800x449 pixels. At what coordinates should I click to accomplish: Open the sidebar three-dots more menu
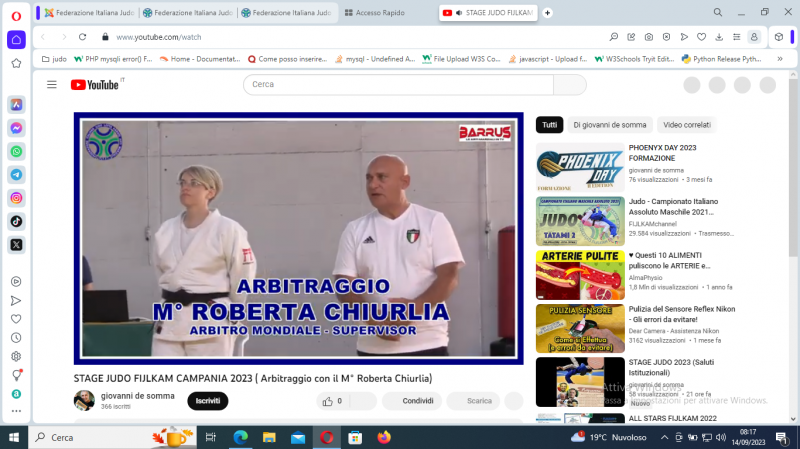pyautogui.click(x=16, y=411)
